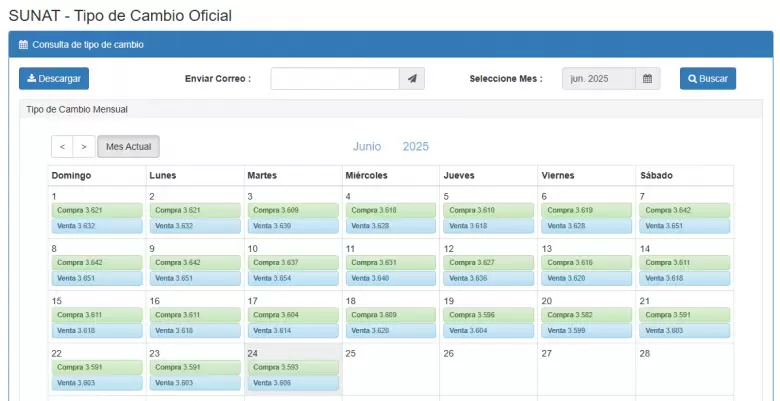Select Venta 3.630 on day 3
Screen dimensions: 780x401
point(293,226)
